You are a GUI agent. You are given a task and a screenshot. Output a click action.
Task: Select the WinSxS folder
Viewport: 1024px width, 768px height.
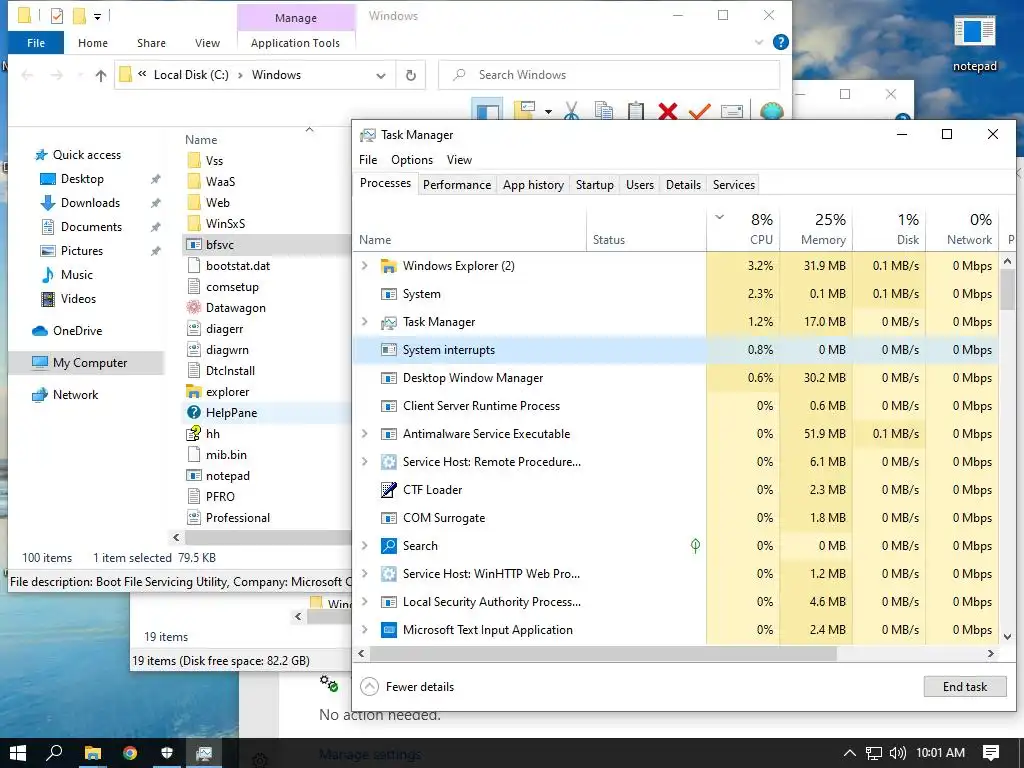pos(225,223)
